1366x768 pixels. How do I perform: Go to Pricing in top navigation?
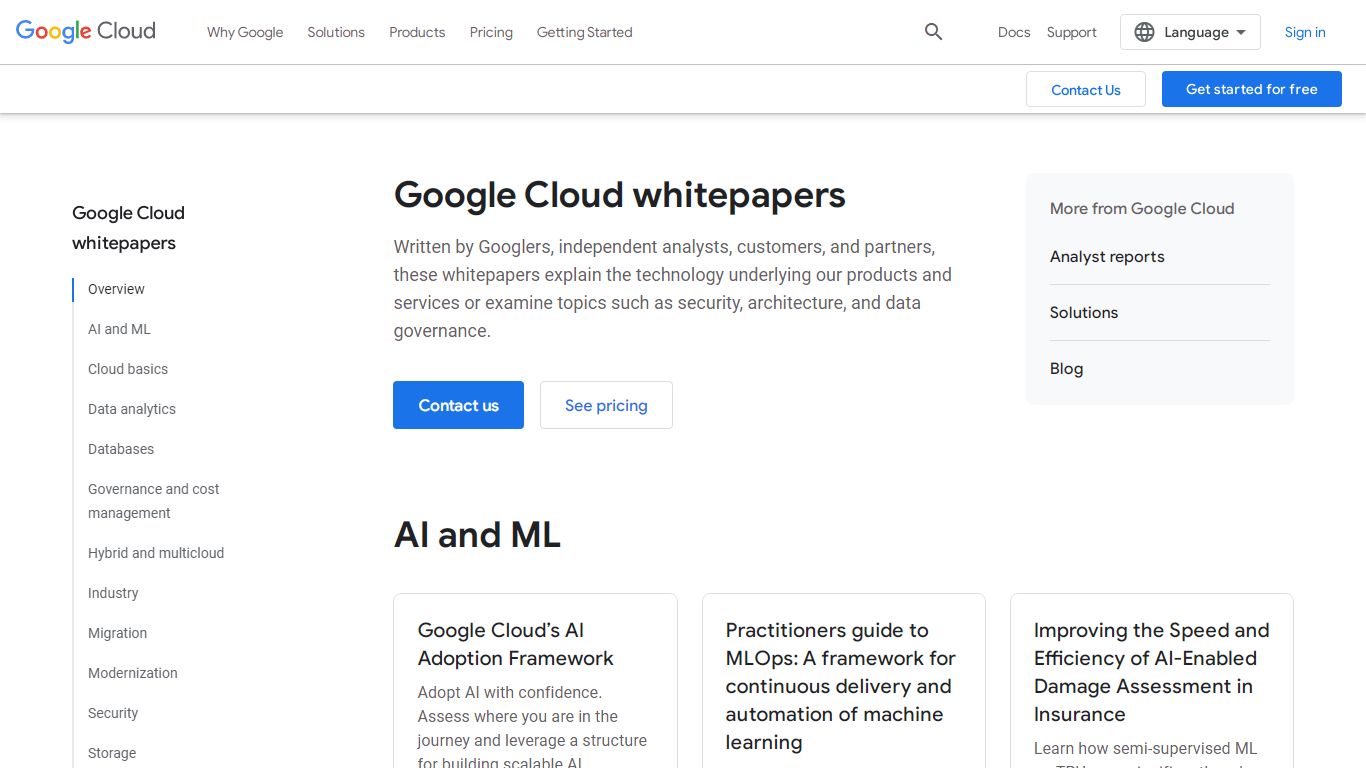491,32
